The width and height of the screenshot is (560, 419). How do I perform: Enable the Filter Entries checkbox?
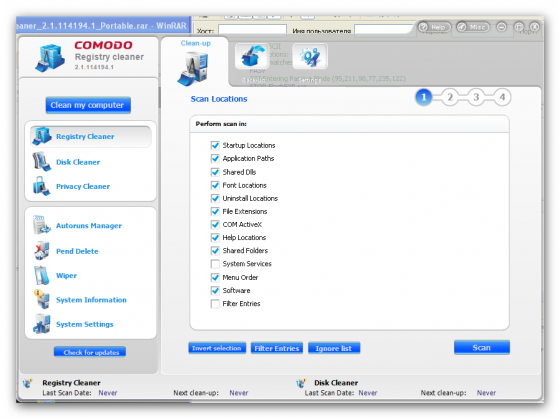215,304
